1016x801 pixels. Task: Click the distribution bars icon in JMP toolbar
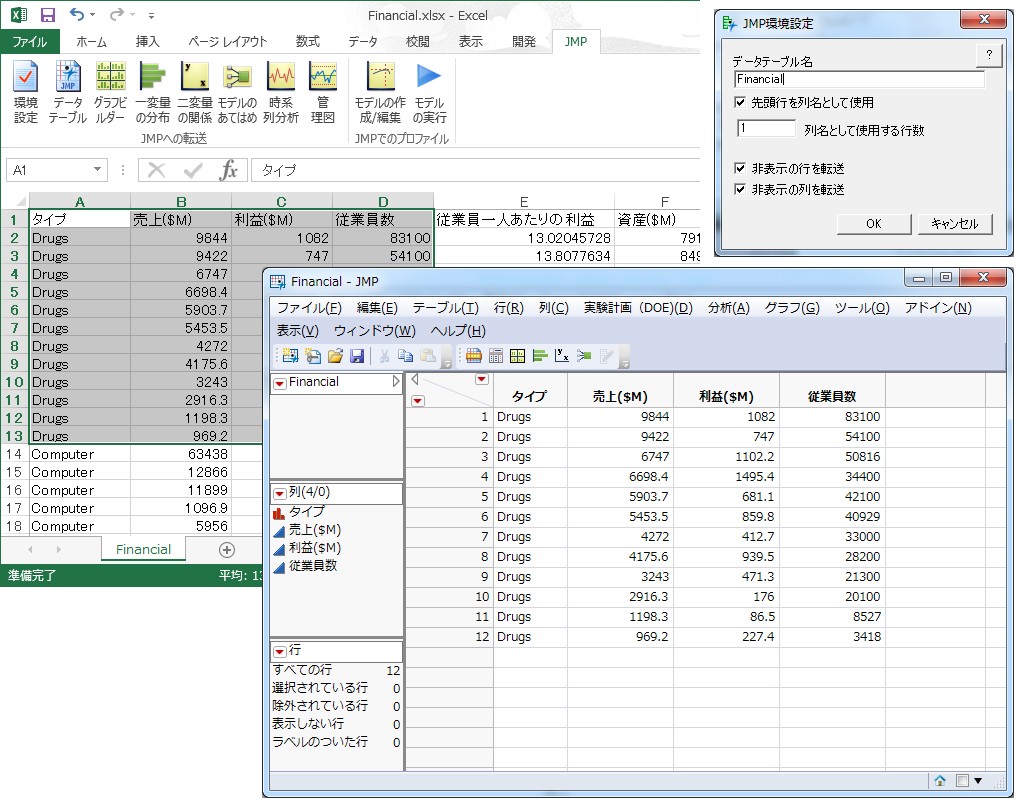tap(540, 355)
